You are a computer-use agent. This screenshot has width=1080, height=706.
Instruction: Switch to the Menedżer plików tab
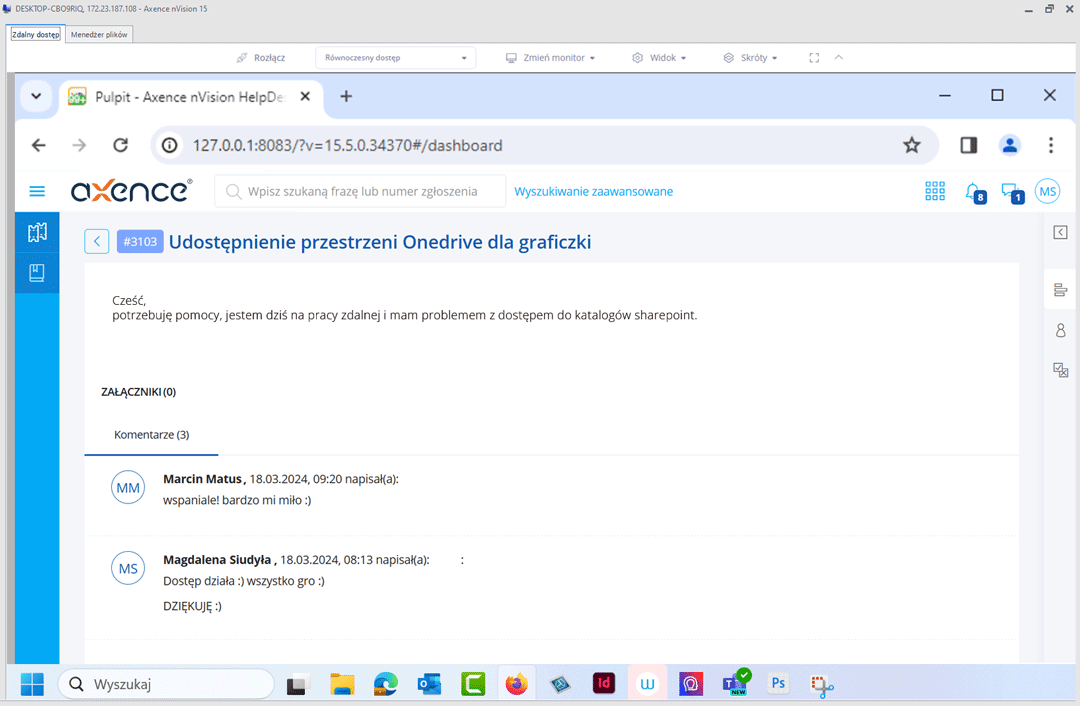click(99, 33)
